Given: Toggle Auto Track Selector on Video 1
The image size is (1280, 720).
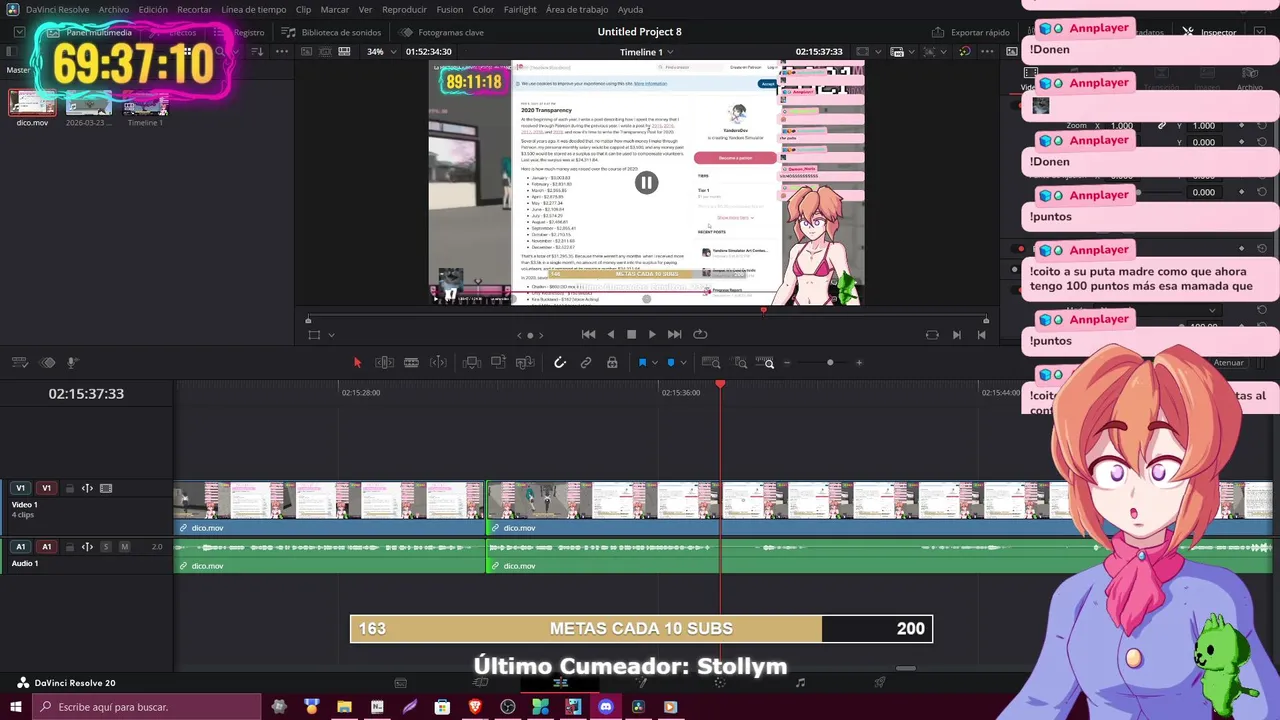Looking at the screenshot, I should tap(87, 488).
